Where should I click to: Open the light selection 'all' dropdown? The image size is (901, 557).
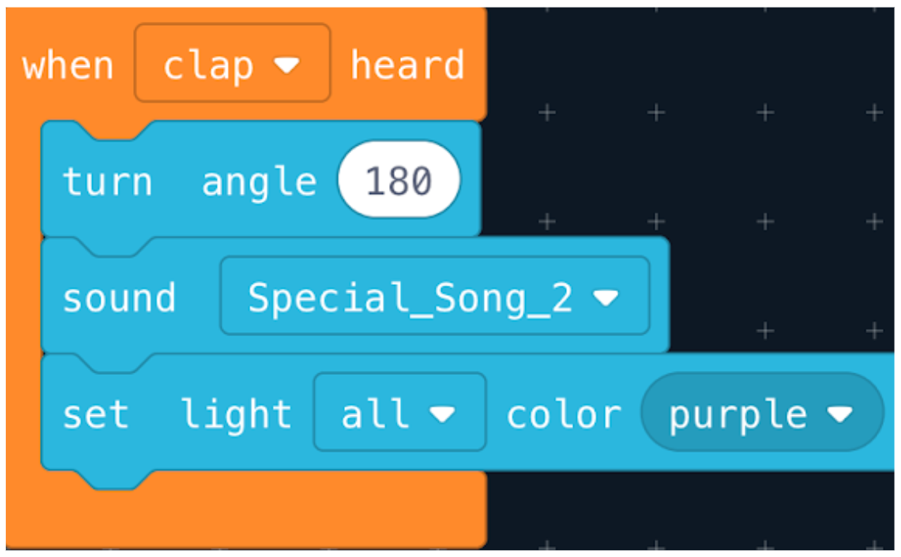[400, 412]
